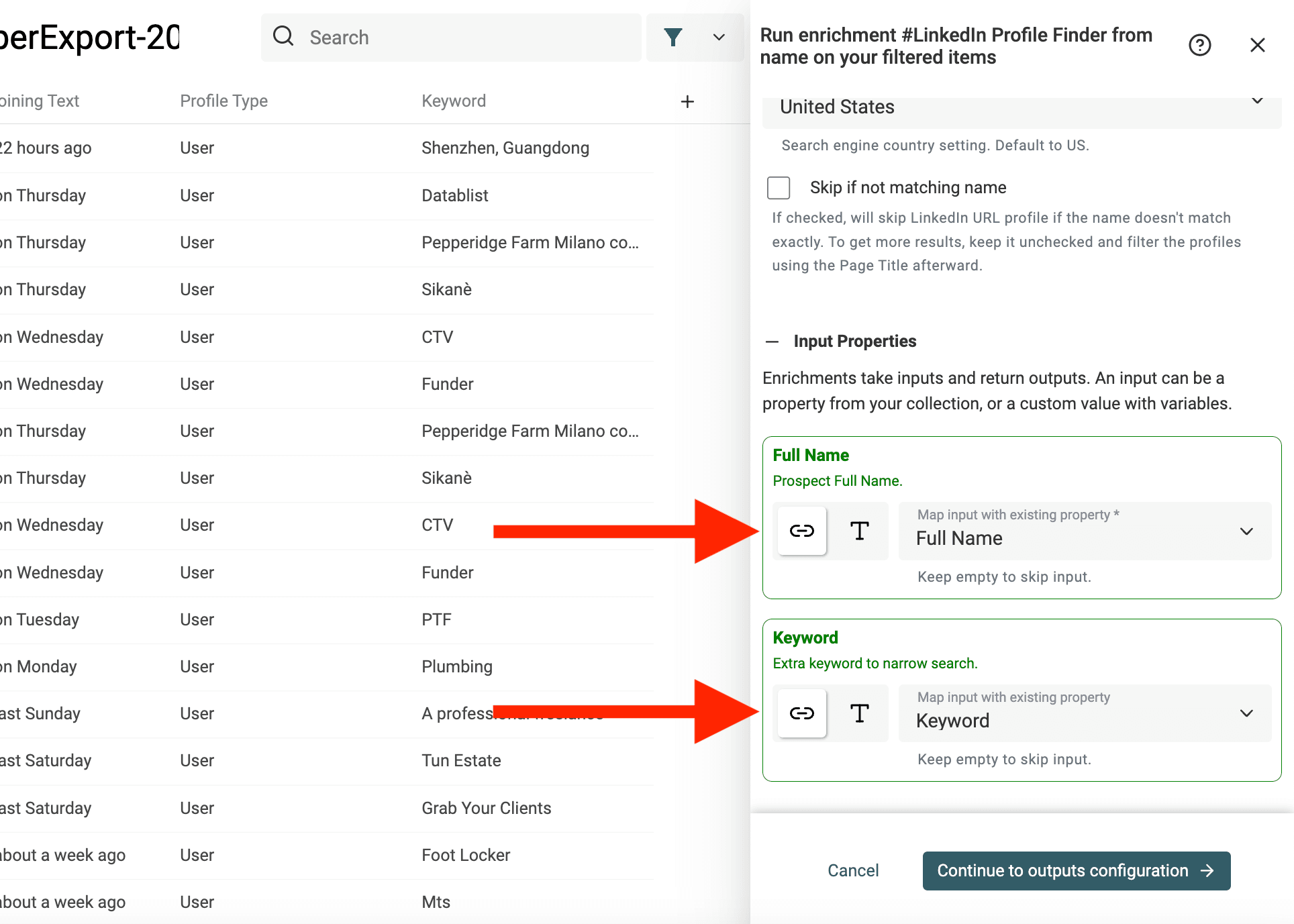
Task: Click Cancel button
Action: [853, 871]
